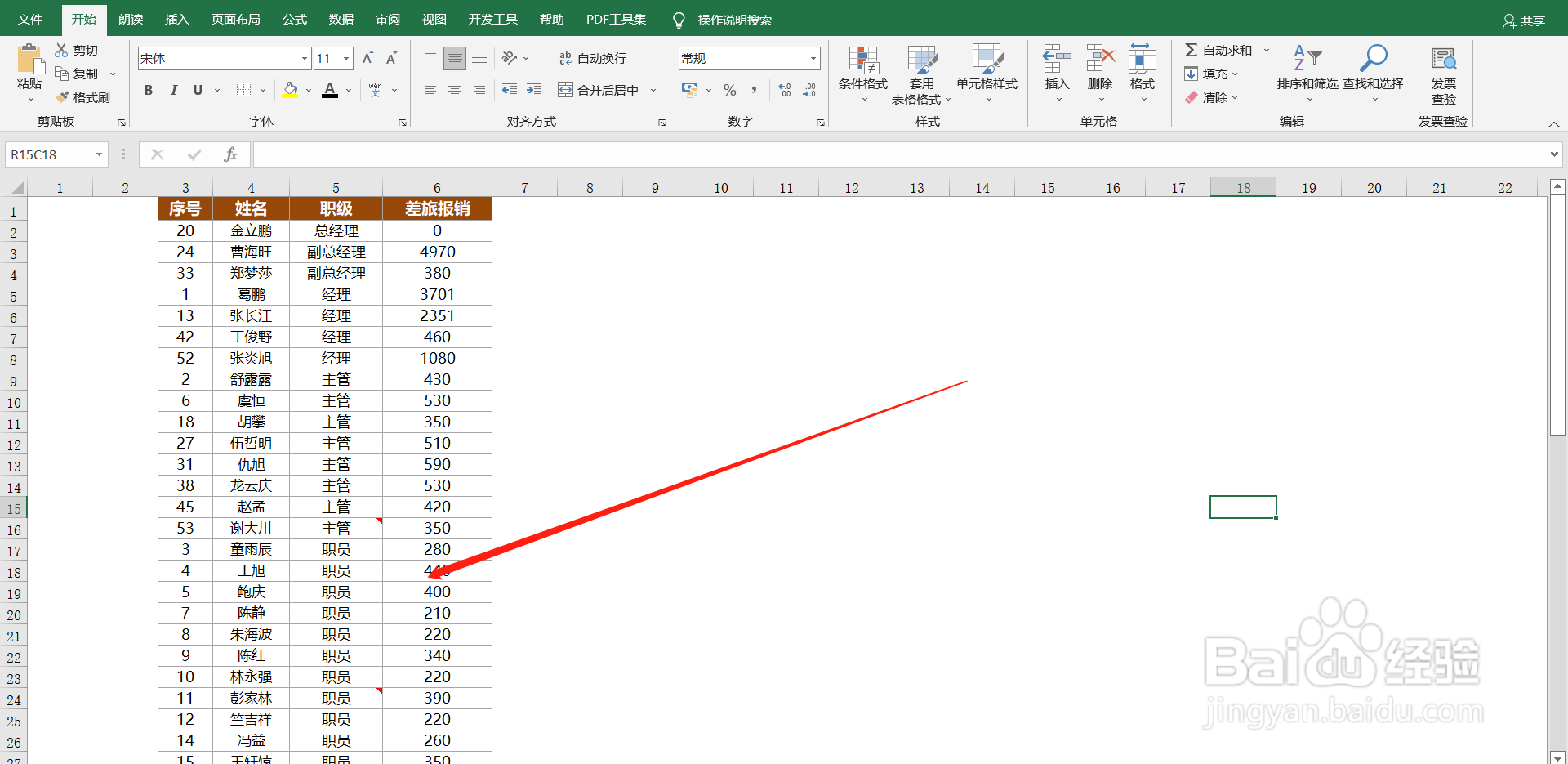This screenshot has width=1568, height=764.
Task: Click the 共享 share button
Action: tap(1524, 20)
